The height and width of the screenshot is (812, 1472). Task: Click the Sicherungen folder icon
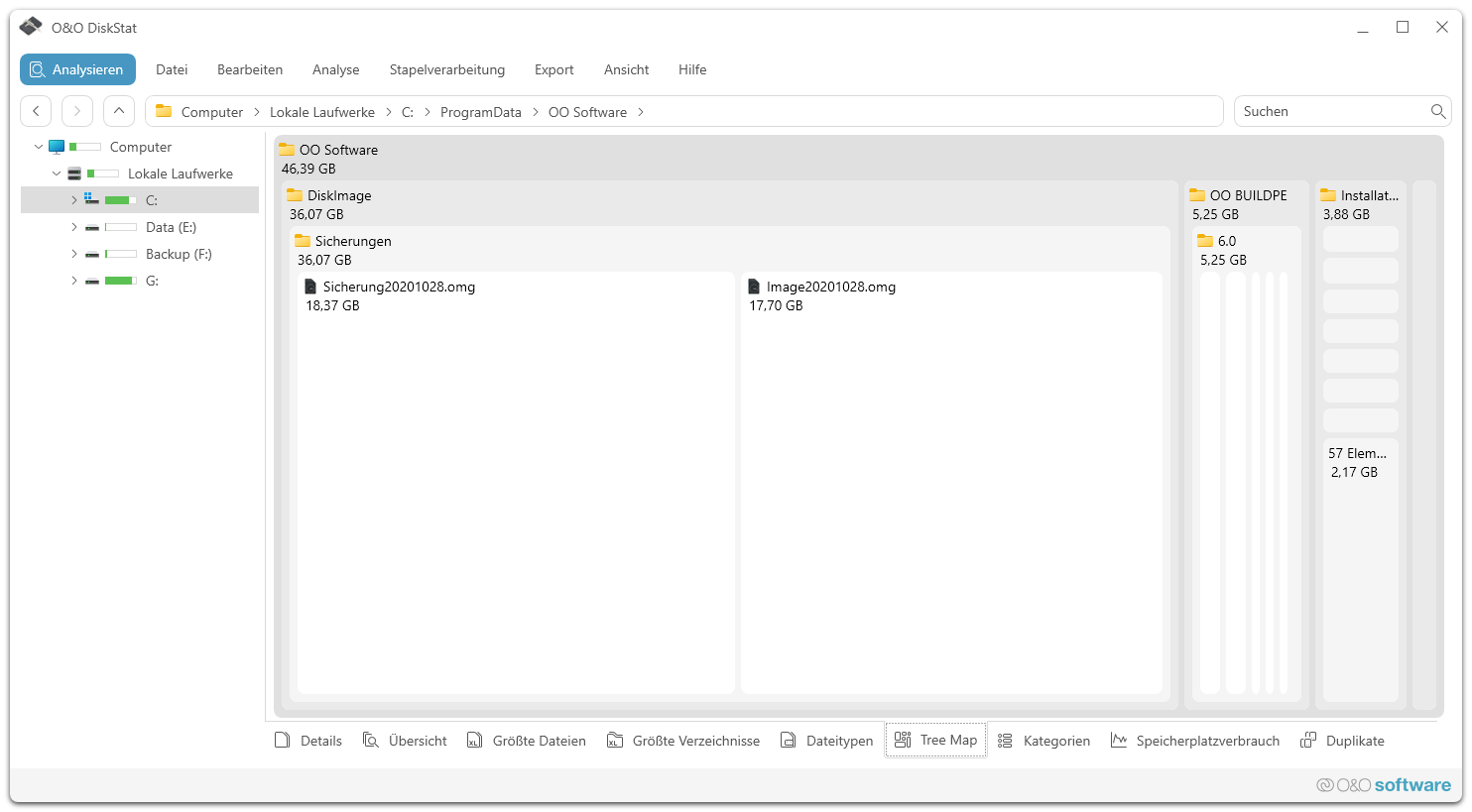click(x=303, y=241)
